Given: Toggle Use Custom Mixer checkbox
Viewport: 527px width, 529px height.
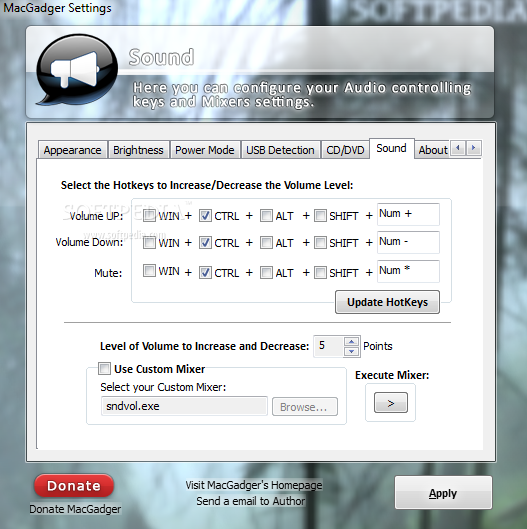Looking at the screenshot, I should [104, 368].
